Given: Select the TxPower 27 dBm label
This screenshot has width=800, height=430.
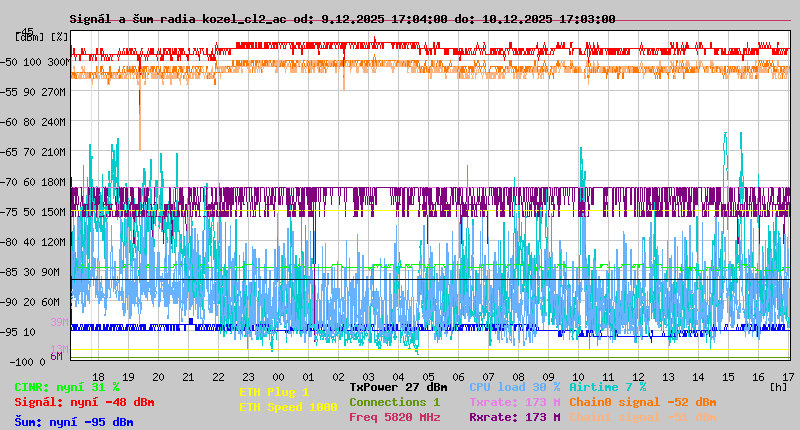Looking at the screenshot, I should click(x=398, y=387).
